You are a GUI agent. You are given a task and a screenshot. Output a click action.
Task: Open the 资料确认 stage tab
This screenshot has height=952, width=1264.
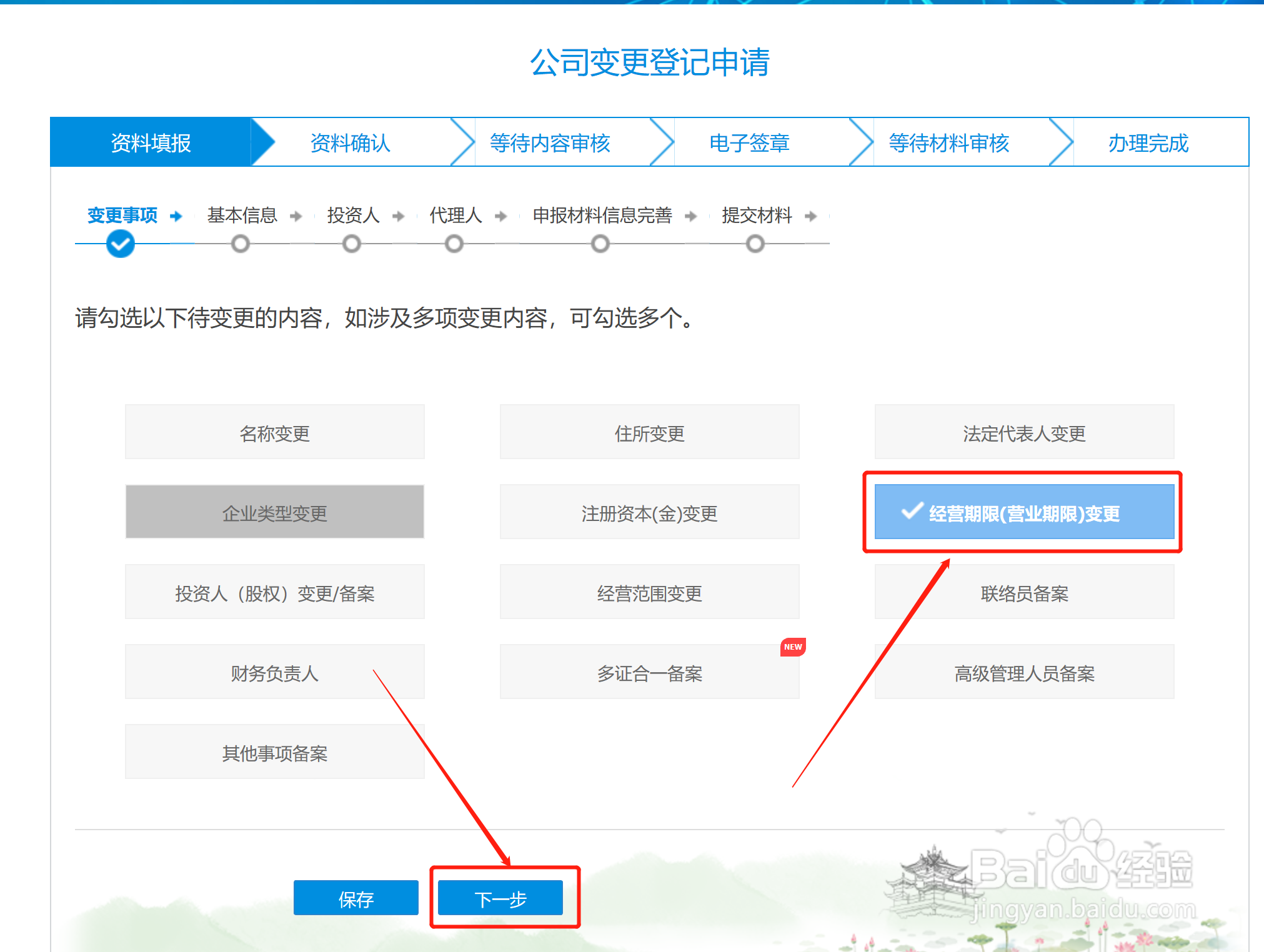(351, 143)
